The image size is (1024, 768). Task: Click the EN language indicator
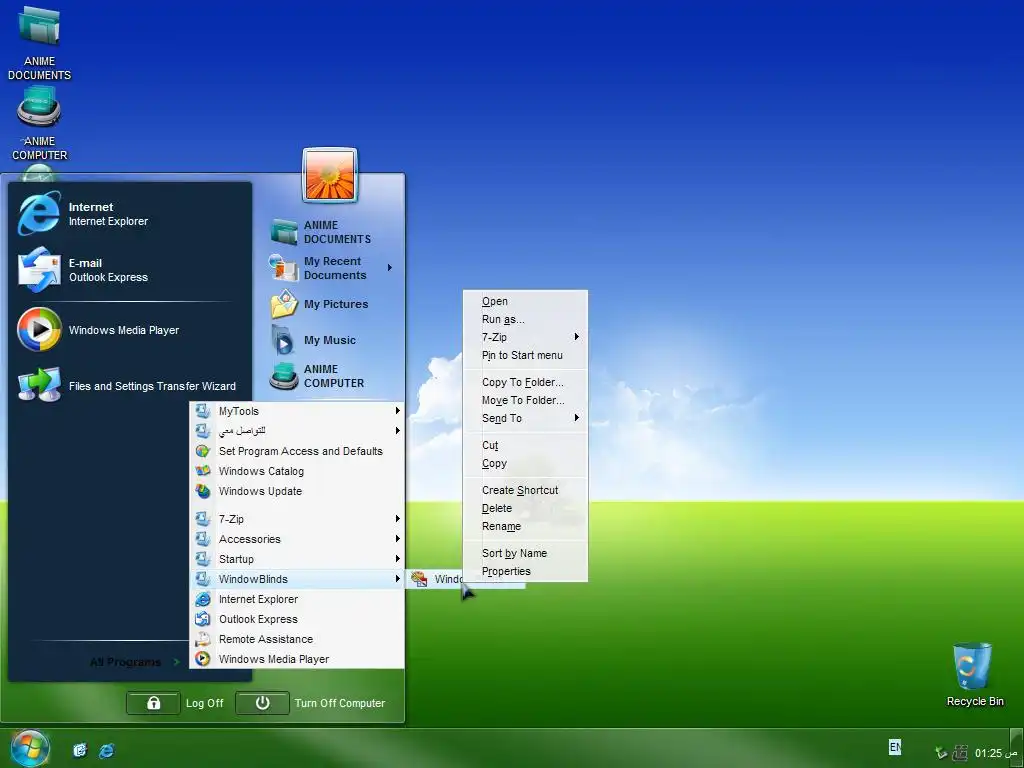895,746
